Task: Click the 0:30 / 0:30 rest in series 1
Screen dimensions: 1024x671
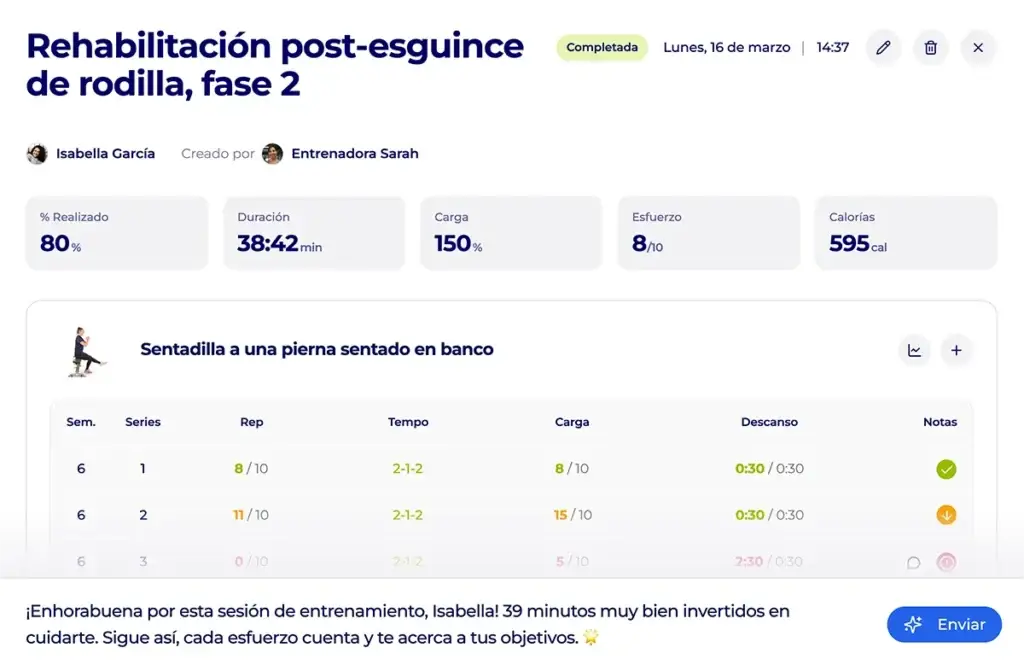Action: click(x=769, y=468)
